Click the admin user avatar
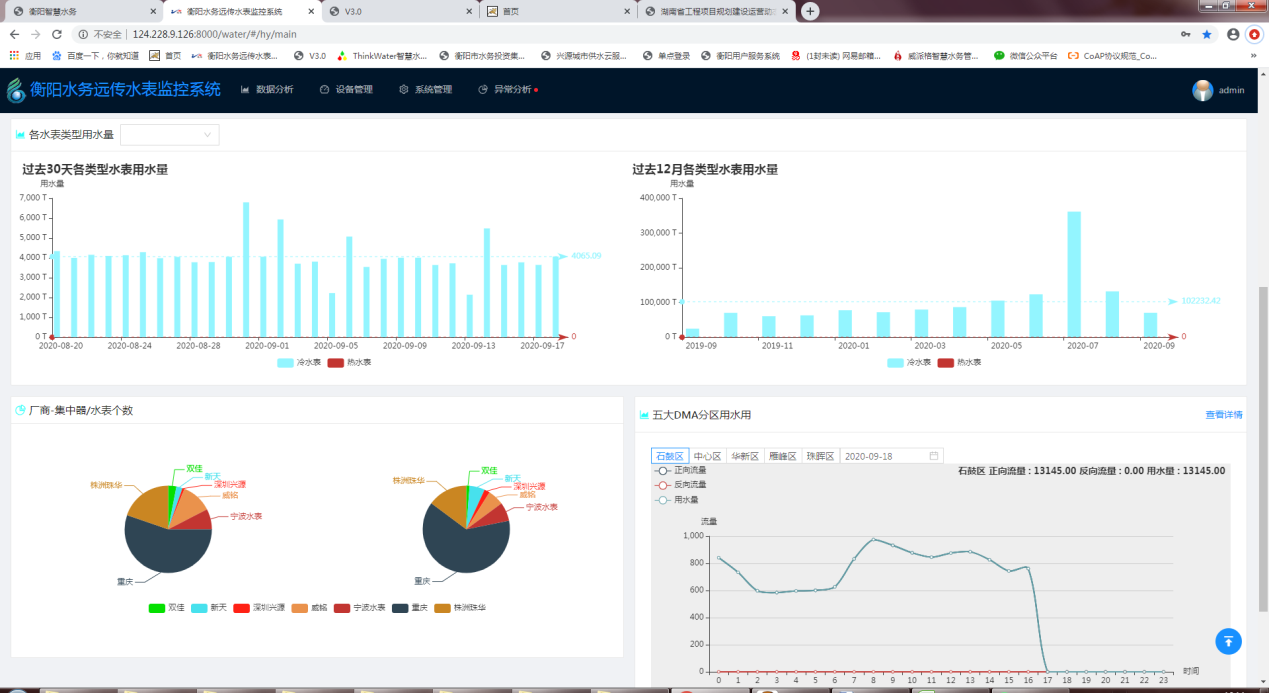 pyautogui.click(x=1202, y=90)
